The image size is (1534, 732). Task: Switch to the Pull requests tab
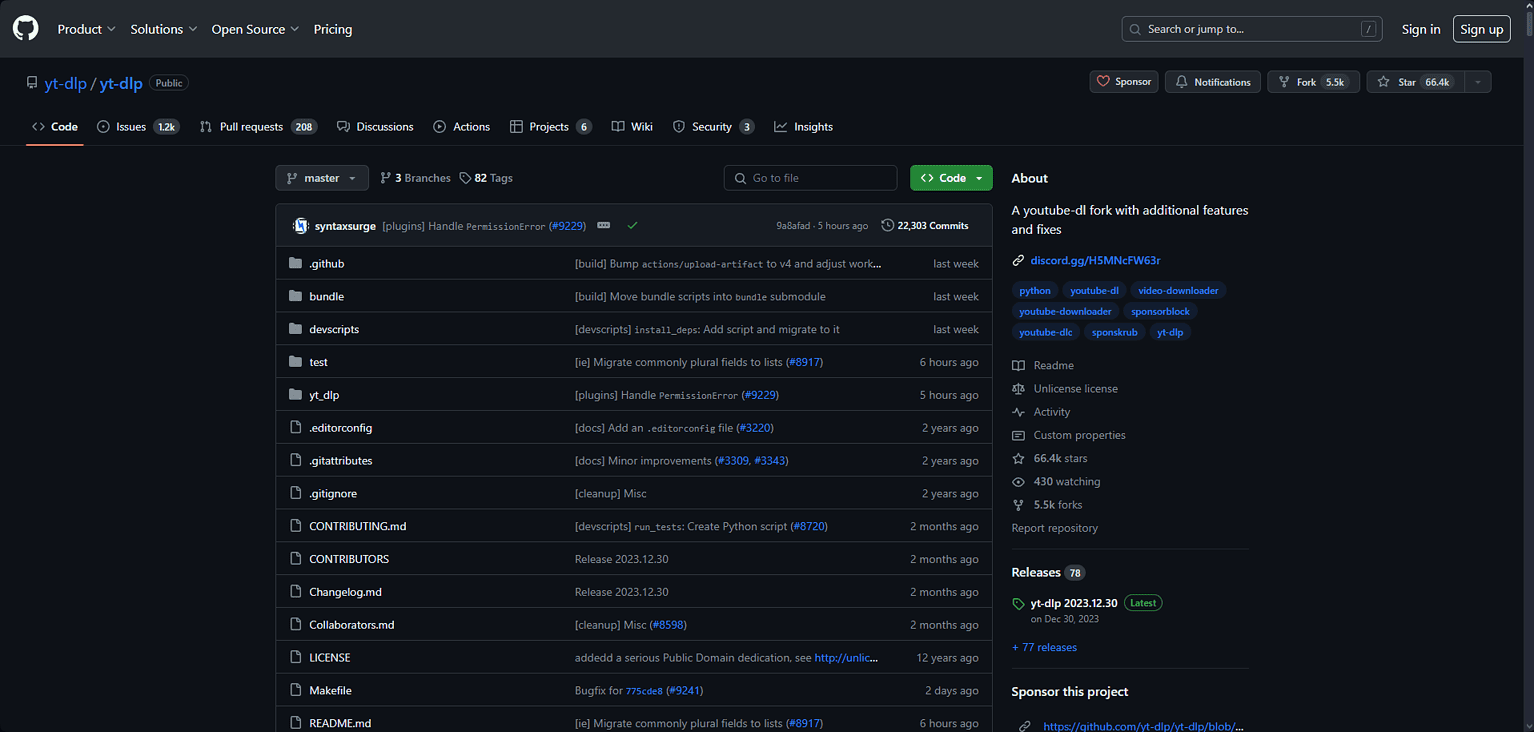(252, 126)
